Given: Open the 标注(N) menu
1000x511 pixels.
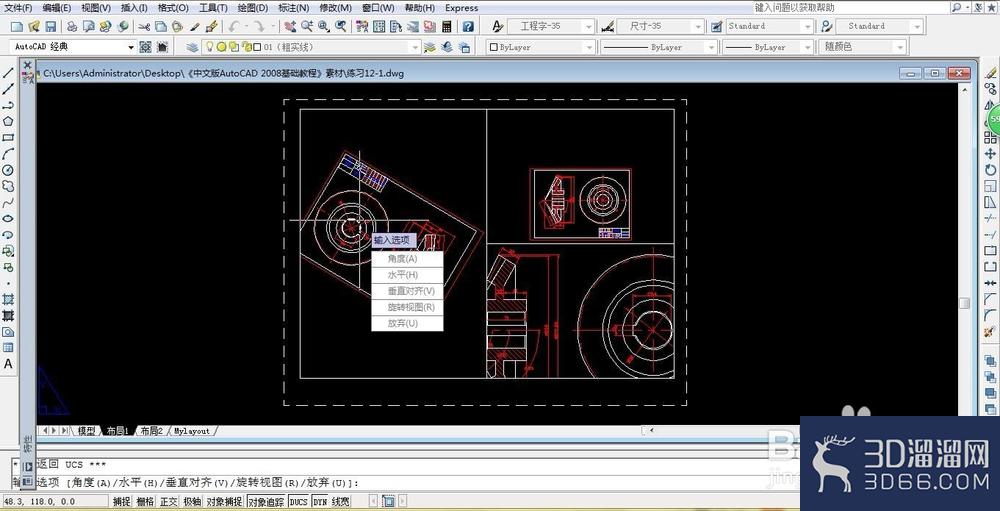Looking at the screenshot, I should pos(294,8).
